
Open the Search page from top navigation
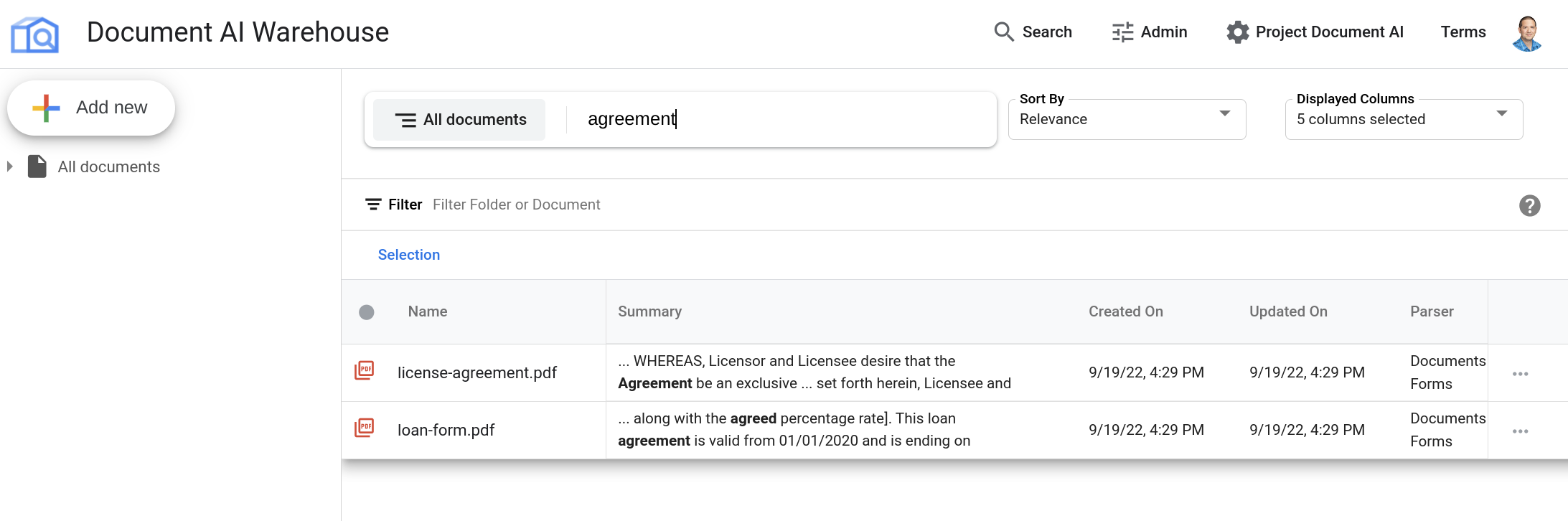pyautogui.click(x=1033, y=32)
